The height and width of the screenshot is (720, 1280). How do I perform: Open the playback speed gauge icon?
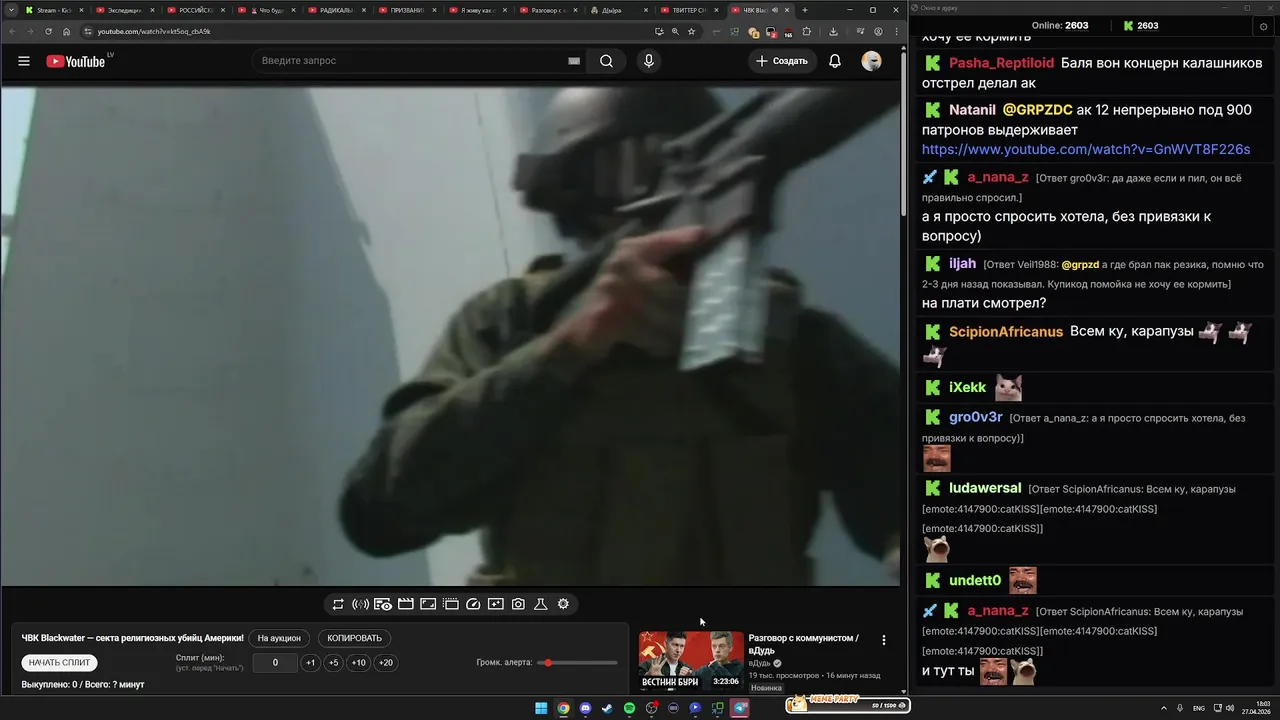[x=474, y=604]
